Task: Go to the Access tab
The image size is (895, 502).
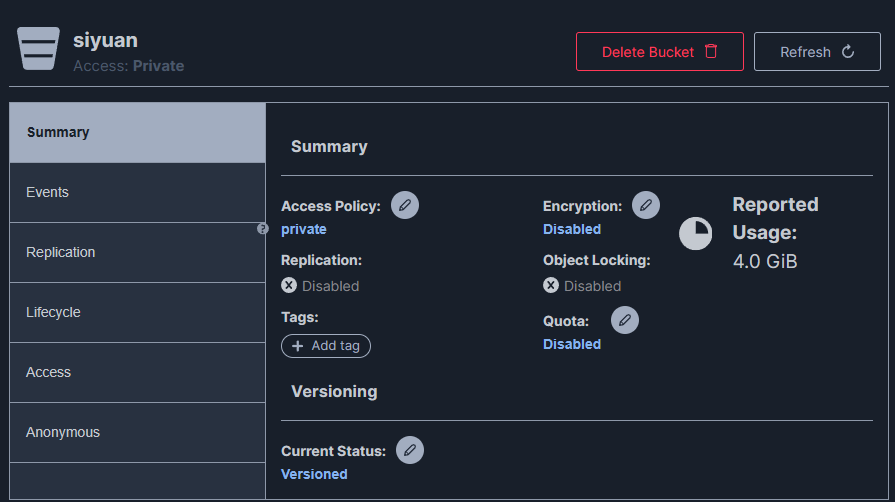Action: click(137, 372)
